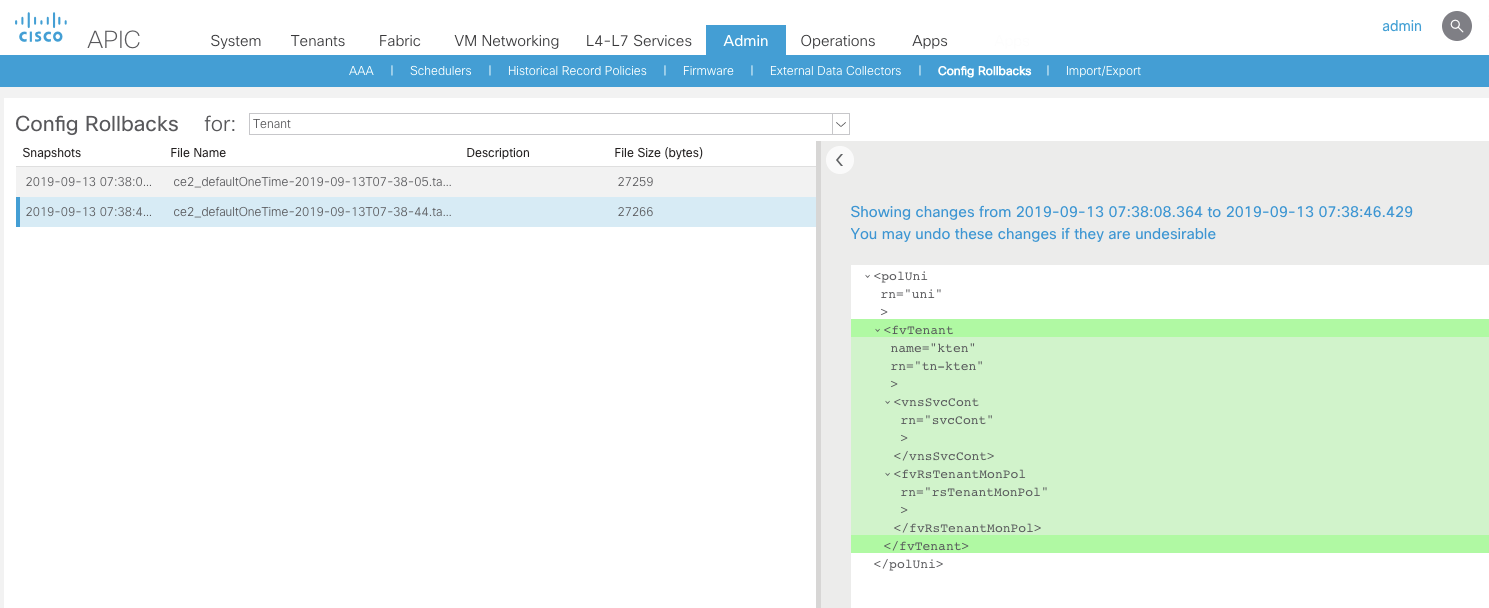Image resolution: width=1489 pixels, height=608 pixels.
Task: Click the File Name column header
Action: (x=198, y=153)
